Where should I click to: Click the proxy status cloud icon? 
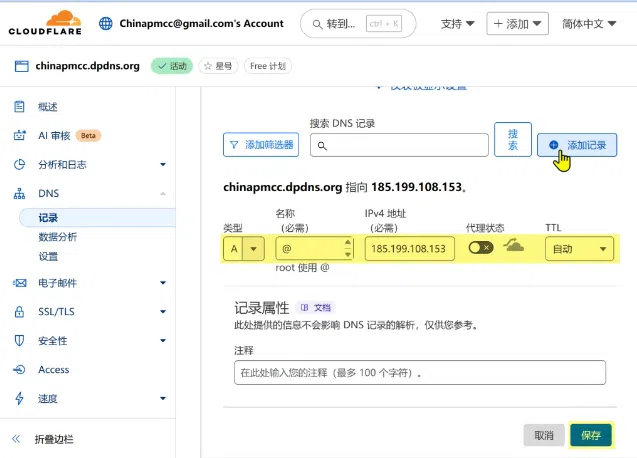[x=513, y=245]
